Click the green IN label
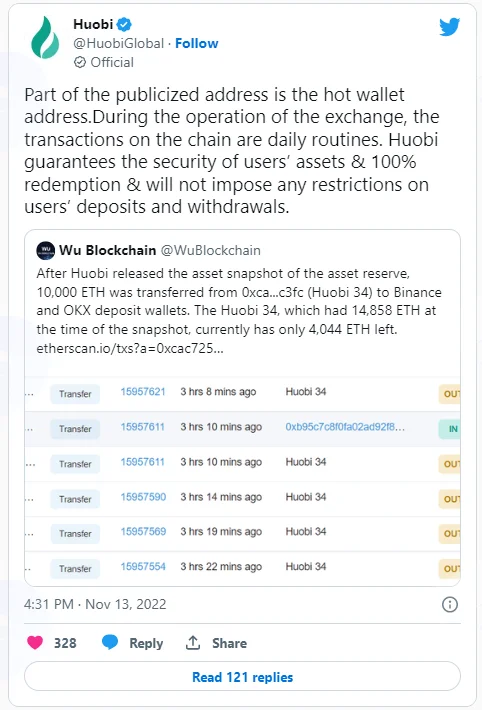482x710 pixels. (449, 429)
